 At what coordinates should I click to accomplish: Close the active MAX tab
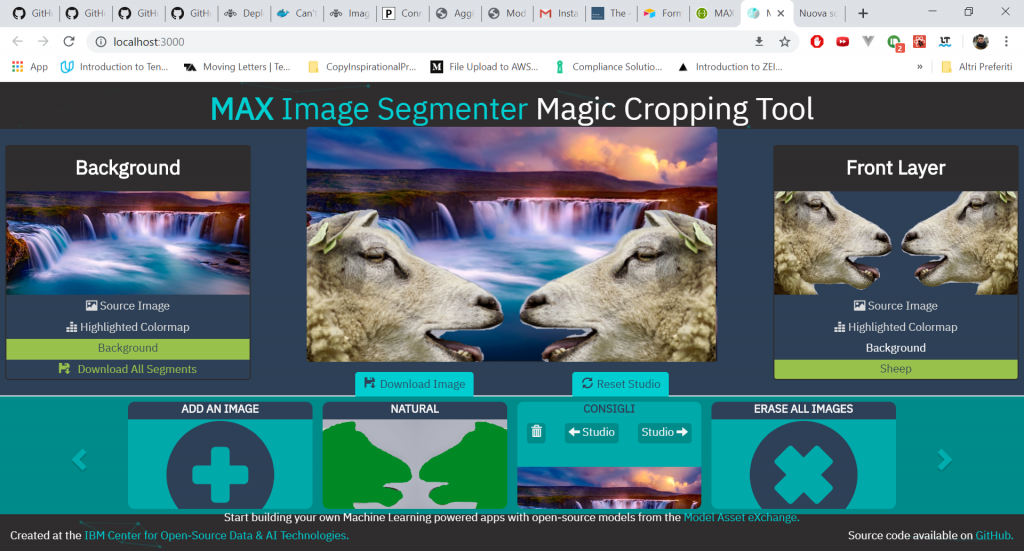pyautogui.click(x=780, y=13)
